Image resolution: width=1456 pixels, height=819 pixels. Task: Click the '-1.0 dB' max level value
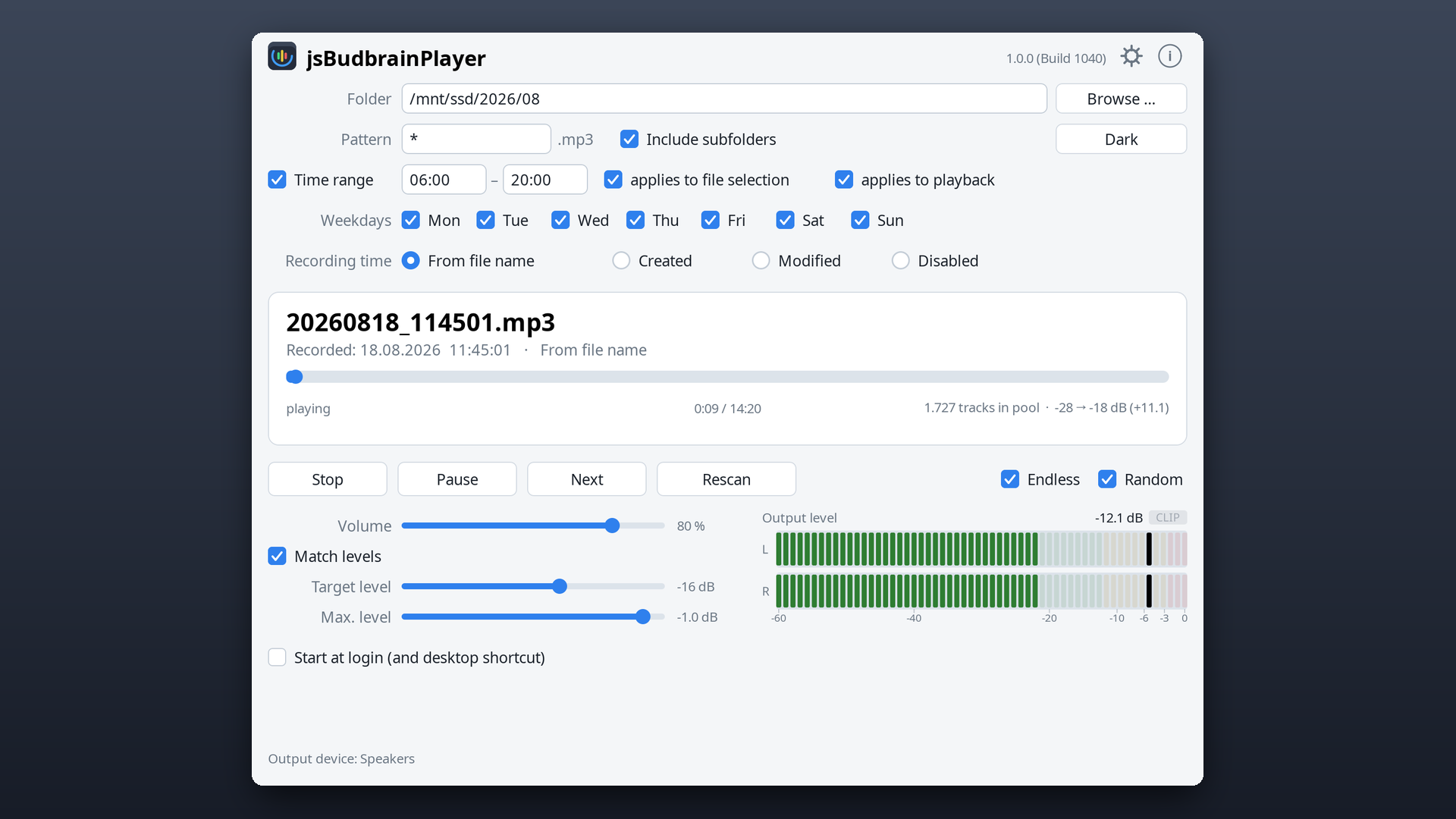coord(697,617)
